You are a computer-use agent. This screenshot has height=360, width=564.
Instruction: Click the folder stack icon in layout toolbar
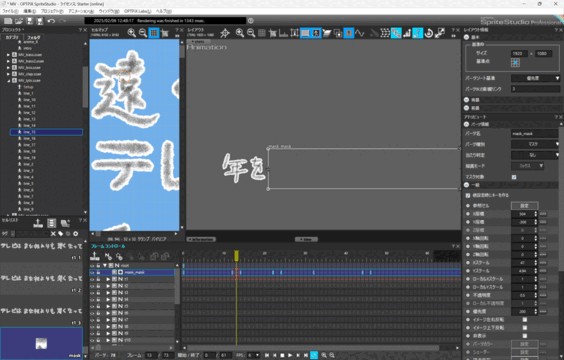[327, 33]
